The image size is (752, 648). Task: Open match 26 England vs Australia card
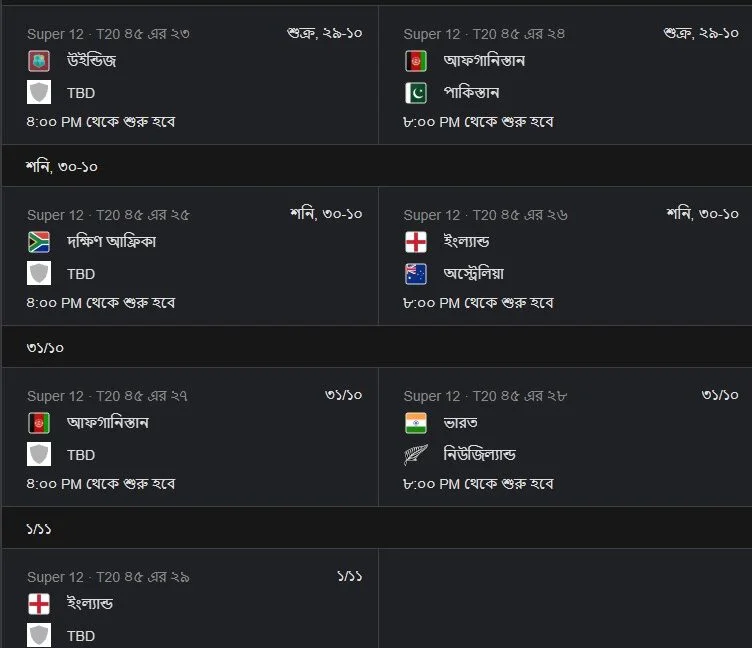tap(565, 256)
